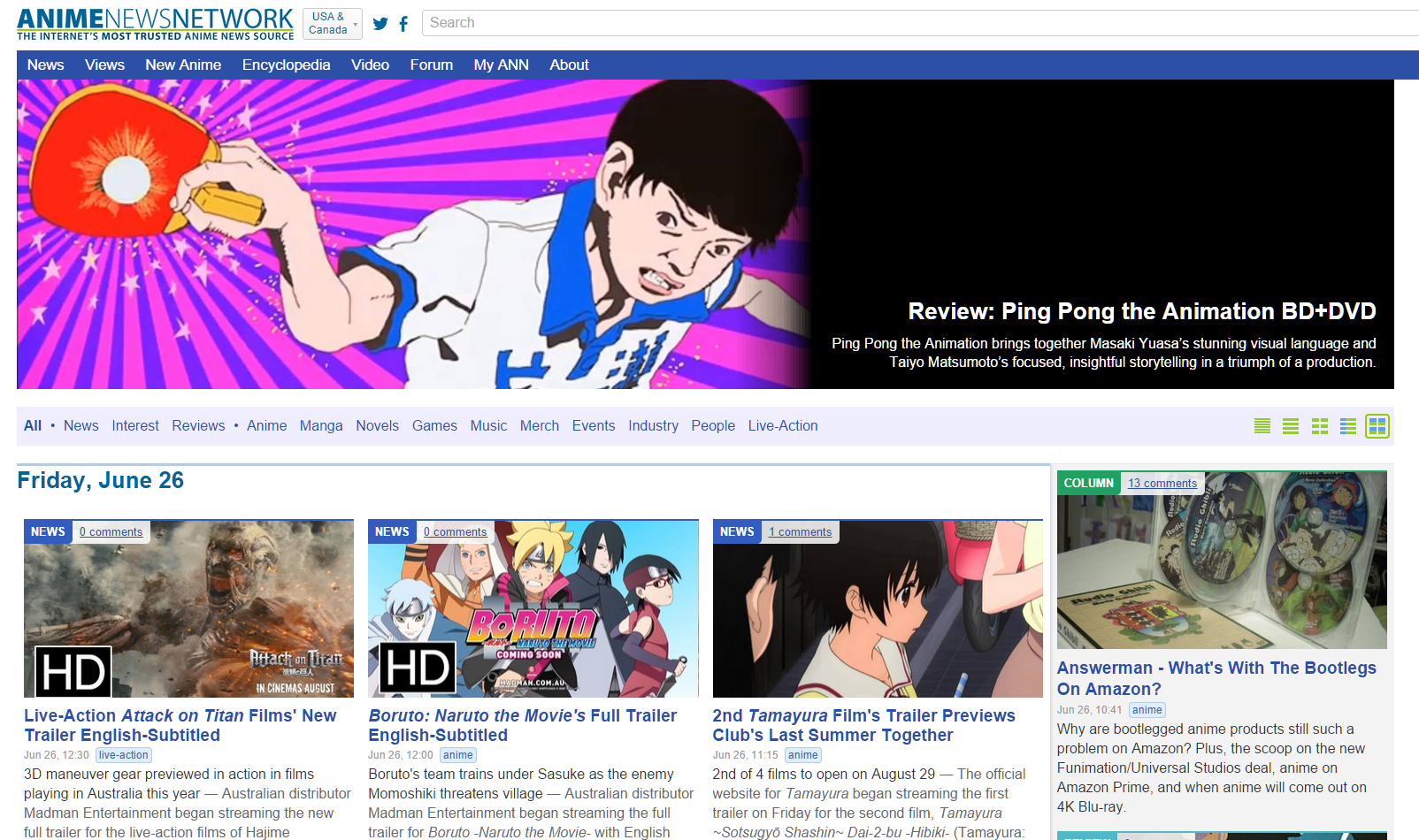Filter the feed by Reviews
The height and width of the screenshot is (840, 1419).
pyautogui.click(x=198, y=425)
